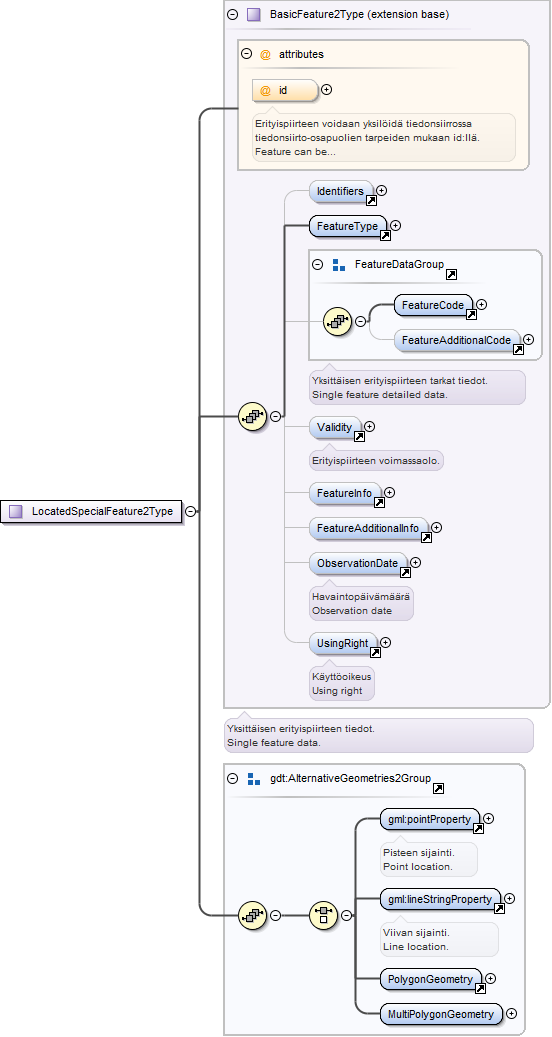
Task: Select the FeatureCode element box
Action: click(433, 304)
